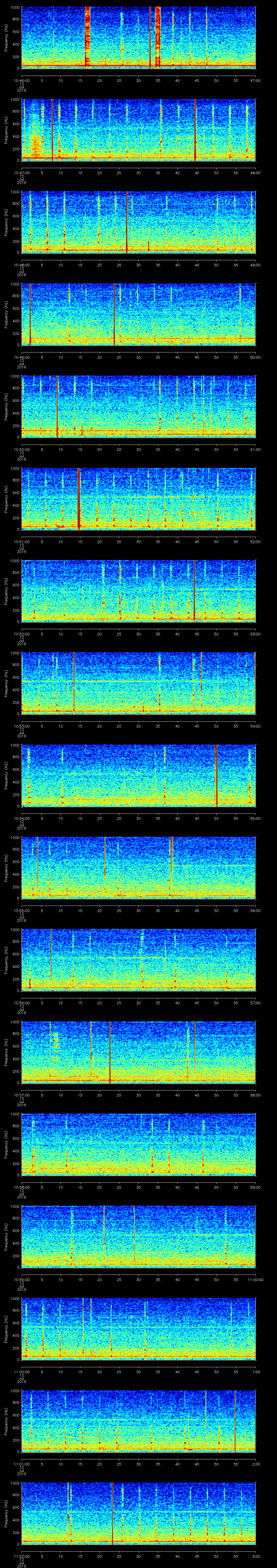Click the spectrogram panel starting at 10:59:00
The image size is (277, 1568).
click(139, 1237)
